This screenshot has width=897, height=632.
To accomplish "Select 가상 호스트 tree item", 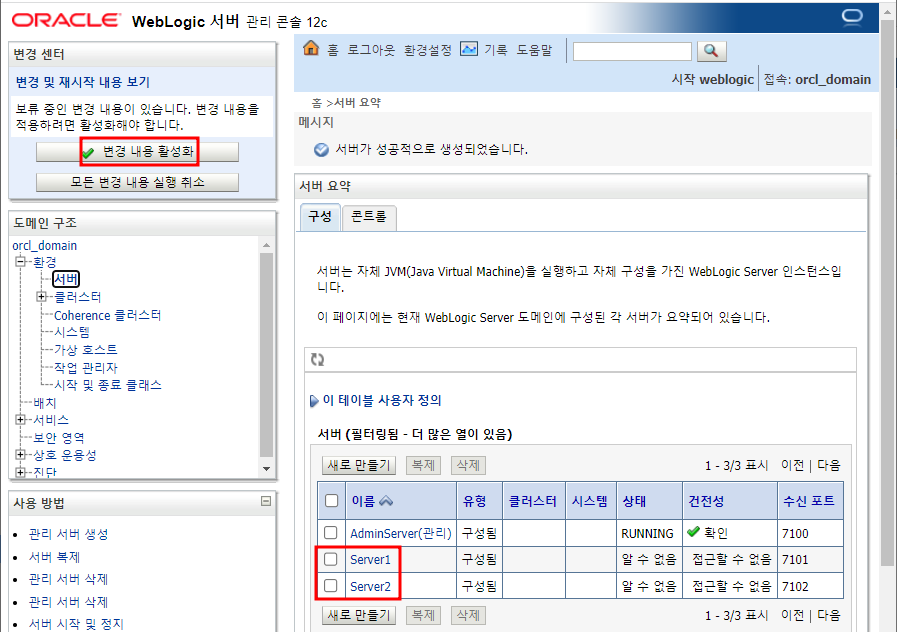I will point(86,349).
